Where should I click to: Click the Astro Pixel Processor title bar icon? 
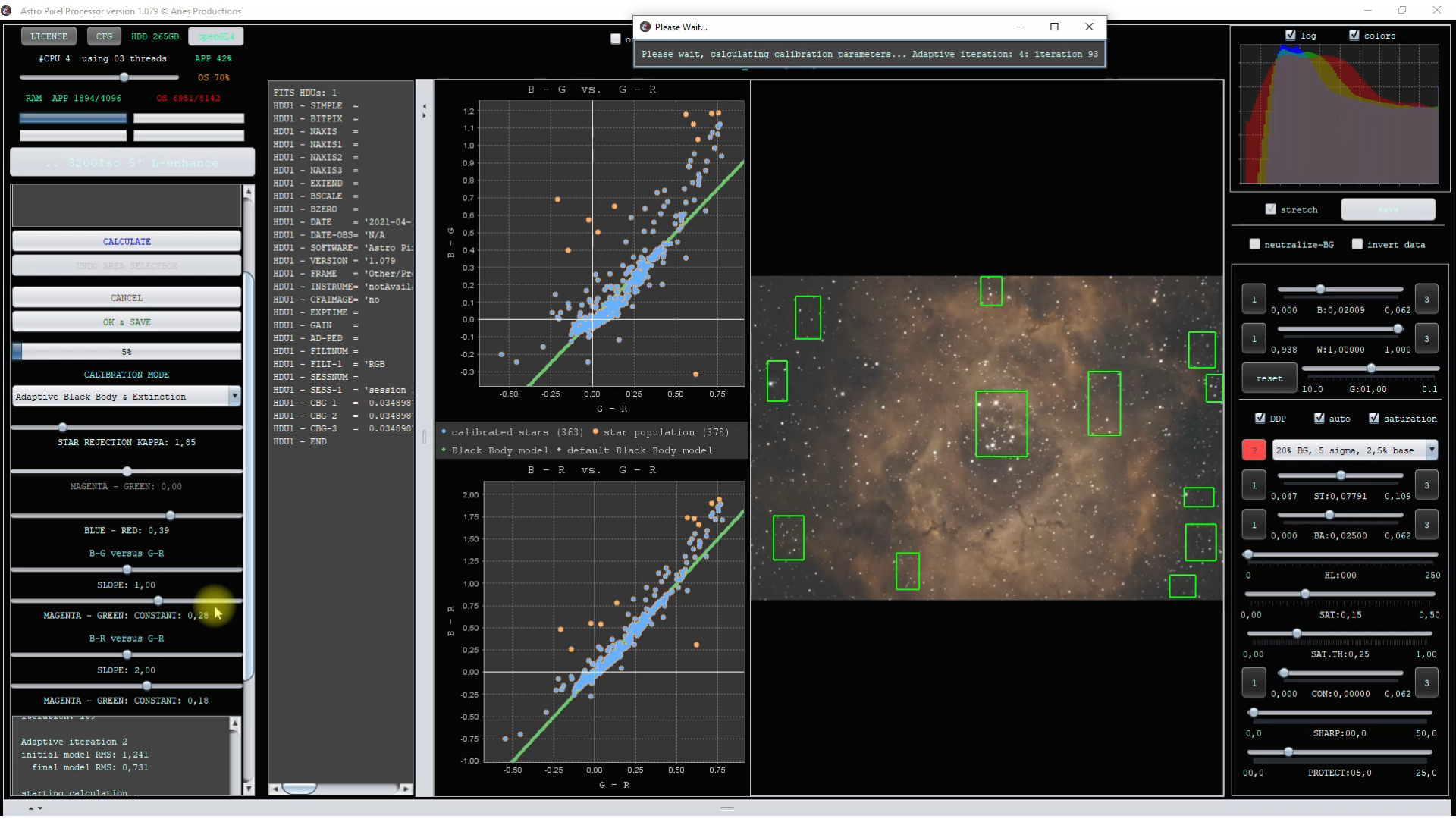(x=7, y=11)
